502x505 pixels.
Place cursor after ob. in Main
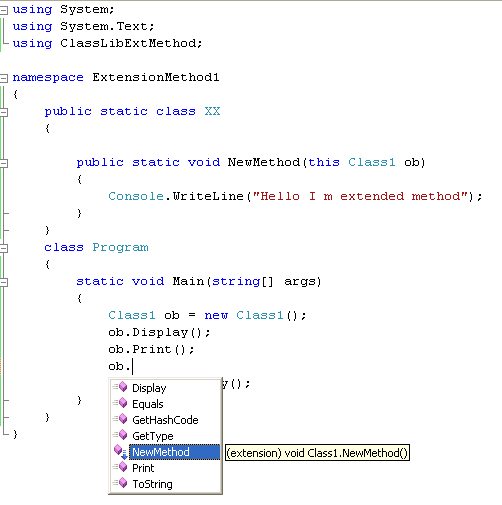(132, 366)
